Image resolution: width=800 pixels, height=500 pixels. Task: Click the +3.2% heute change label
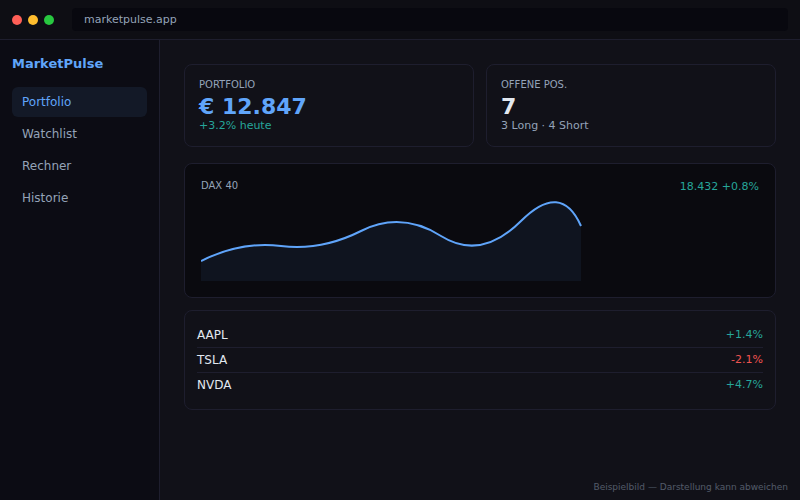pyautogui.click(x=235, y=126)
